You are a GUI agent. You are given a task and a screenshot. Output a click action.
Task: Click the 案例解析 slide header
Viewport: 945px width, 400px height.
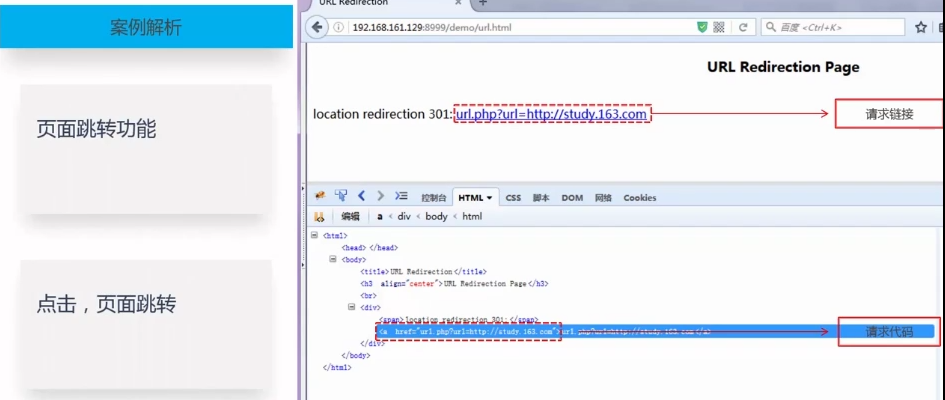(146, 27)
